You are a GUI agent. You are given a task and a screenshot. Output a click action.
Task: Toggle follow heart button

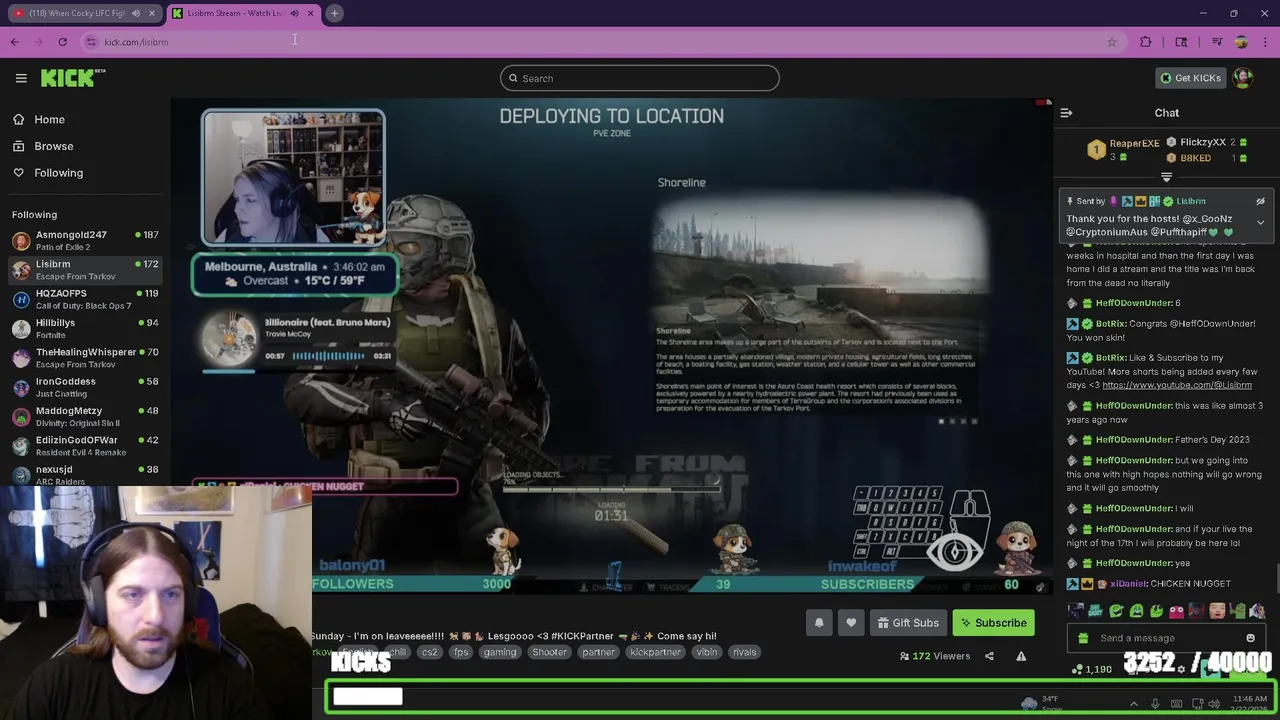click(x=851, y=623)
